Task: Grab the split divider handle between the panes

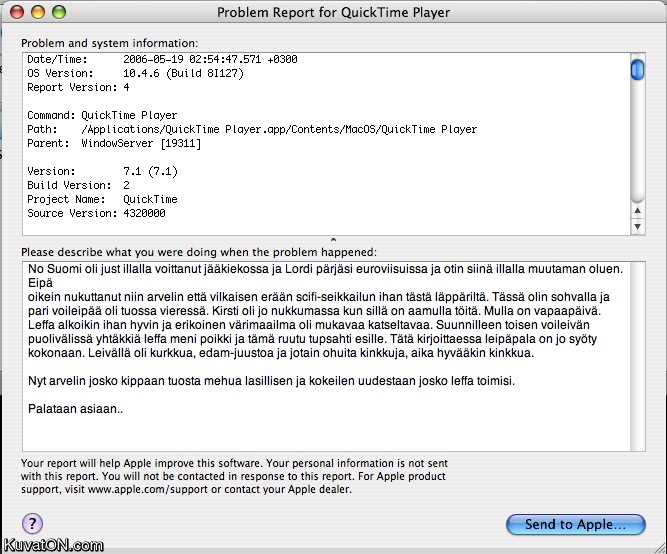Action: [333, 240]
